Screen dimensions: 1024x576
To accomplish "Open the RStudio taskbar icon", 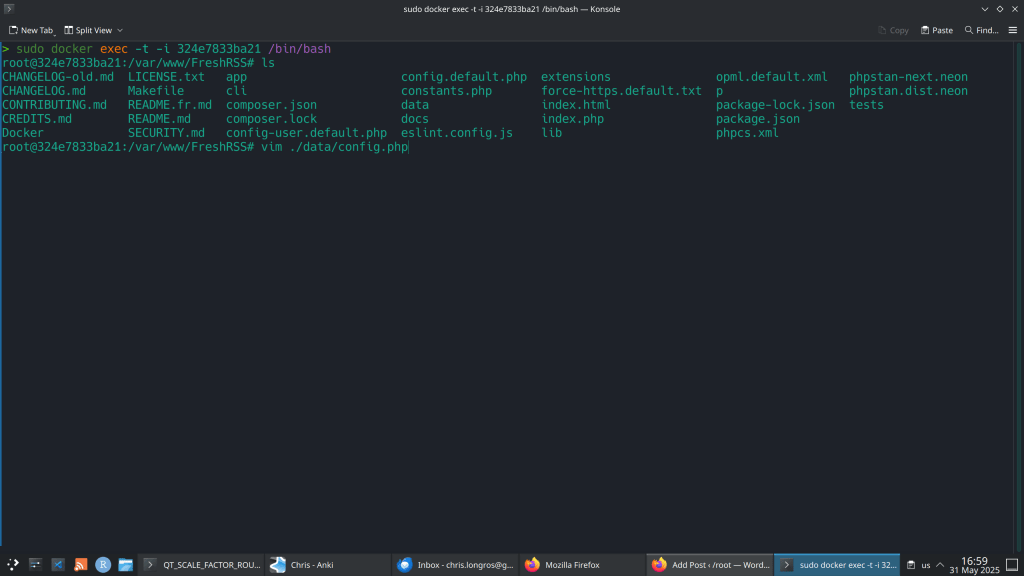I will (103, 565).
